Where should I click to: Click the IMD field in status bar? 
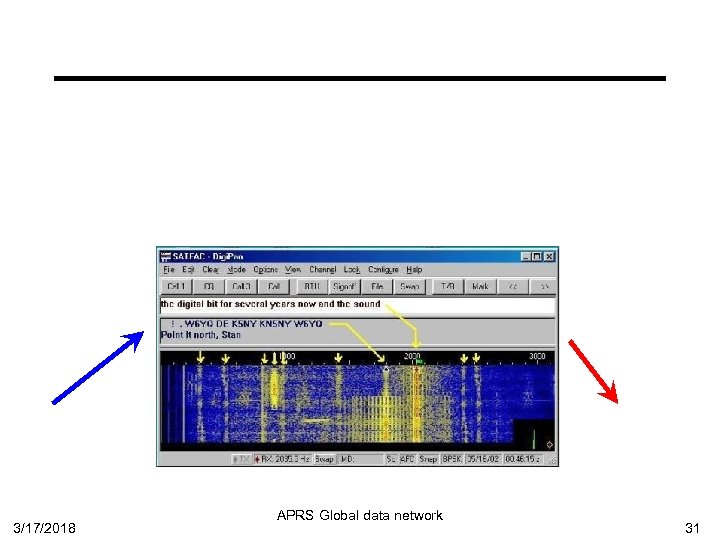360,459
